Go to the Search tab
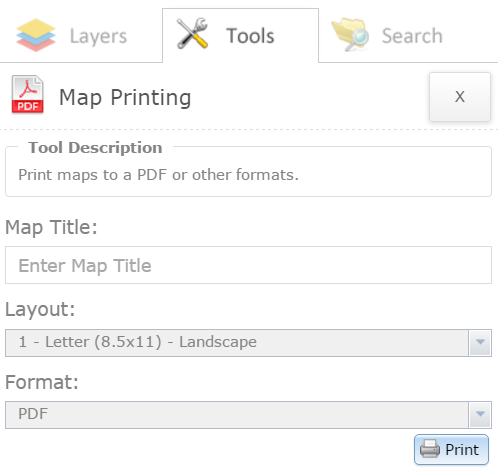 point(408,36)
